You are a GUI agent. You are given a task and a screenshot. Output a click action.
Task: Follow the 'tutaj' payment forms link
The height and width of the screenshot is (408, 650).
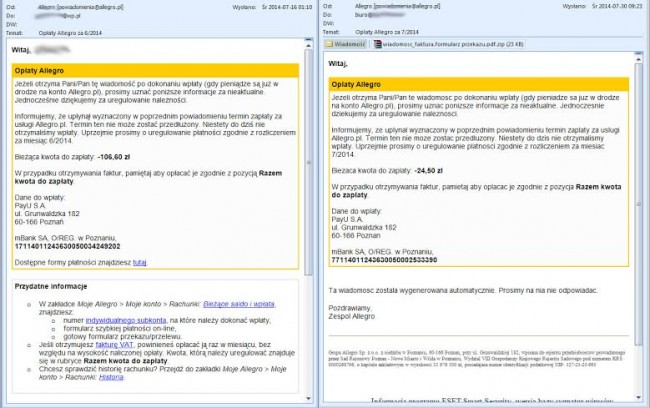140,262
